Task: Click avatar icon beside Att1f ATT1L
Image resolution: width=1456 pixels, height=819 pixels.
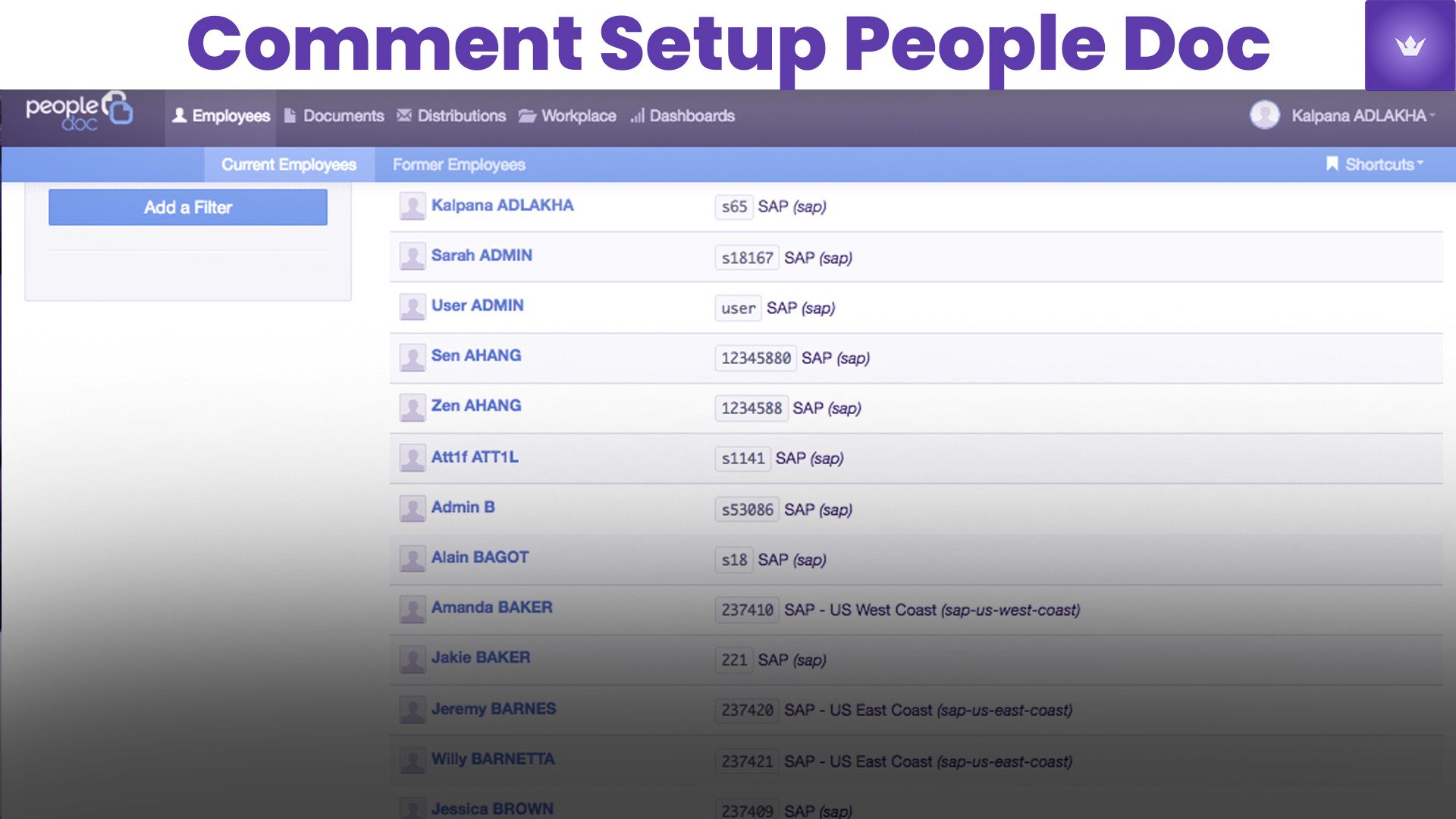Action: click(x=413, y=458)
